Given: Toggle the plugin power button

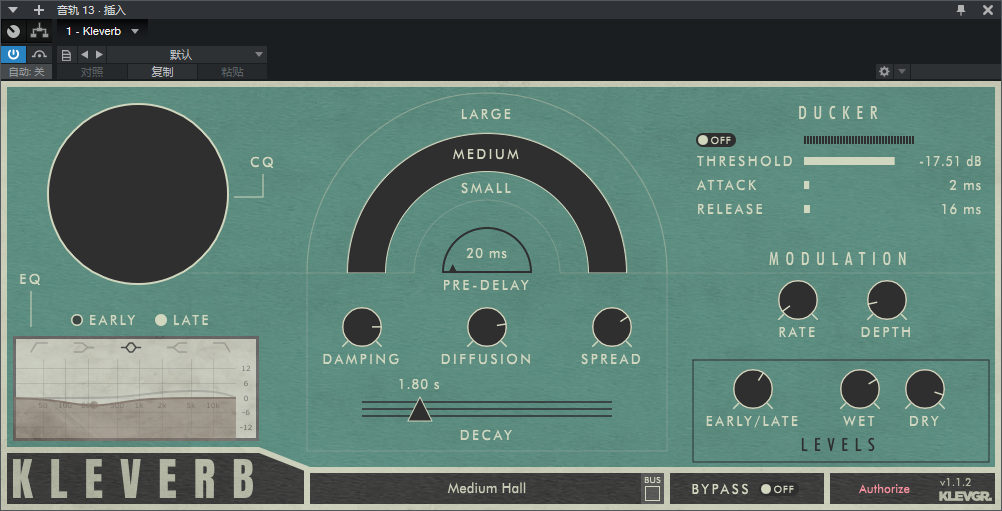Looking at the screenshot, I should point(13,54).
